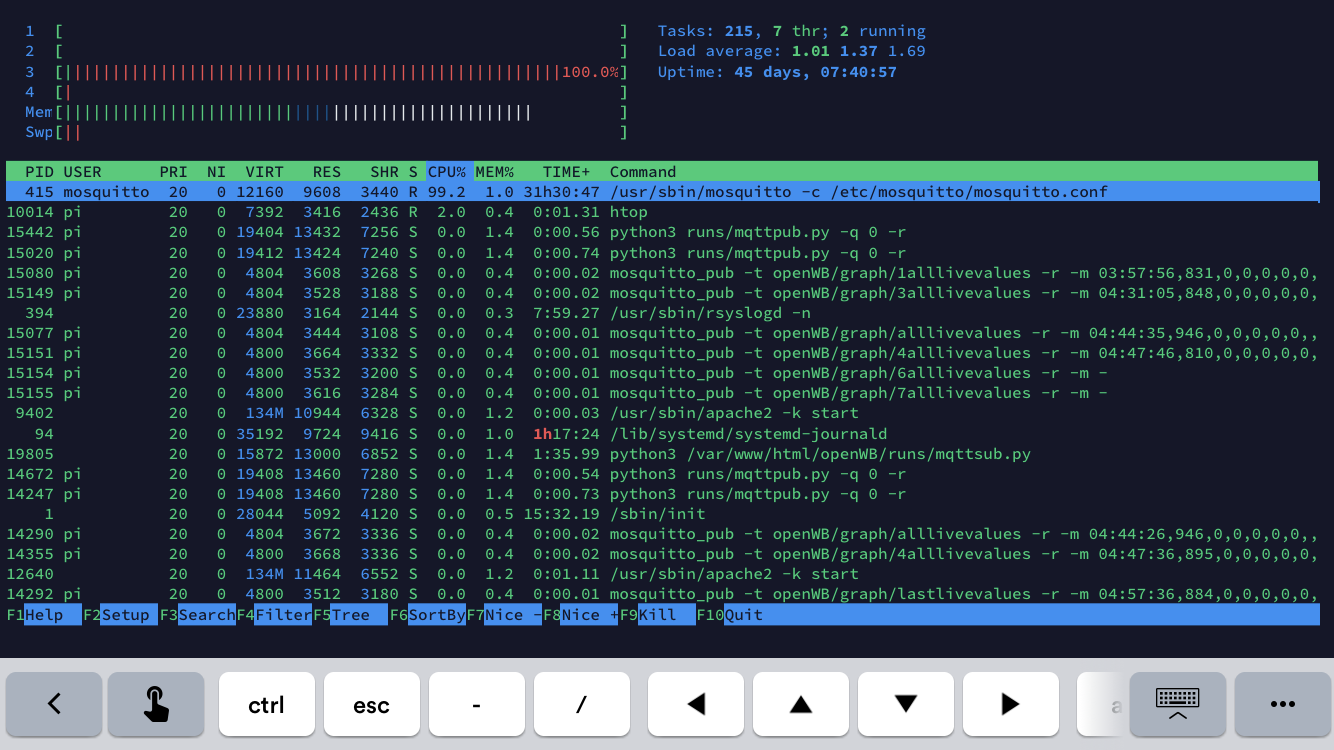Select the mqttpub.py row PID 14247

(662, 494)
